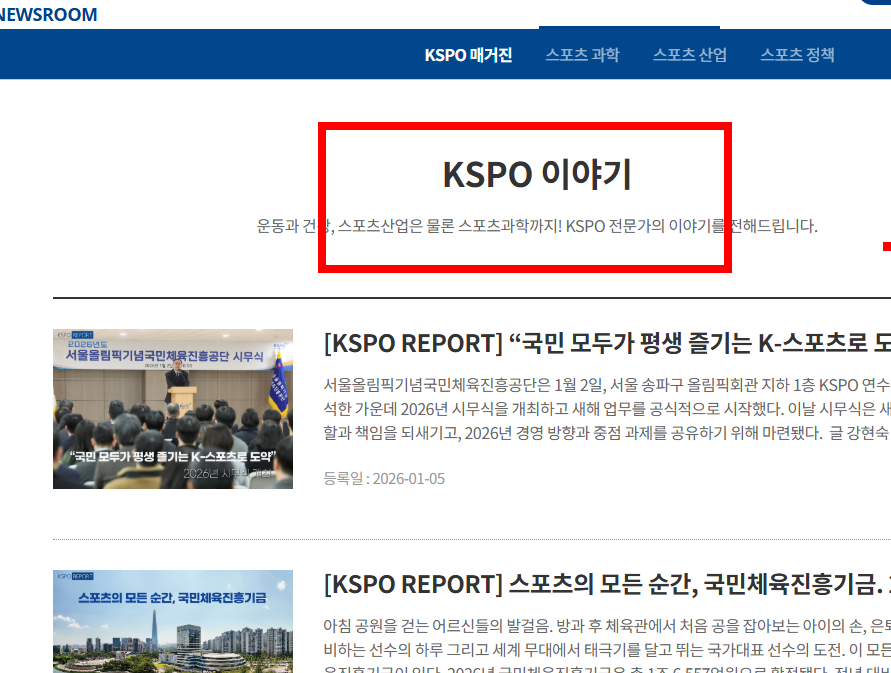Select the 스포츠 산업 menu item

coord(689,55)
